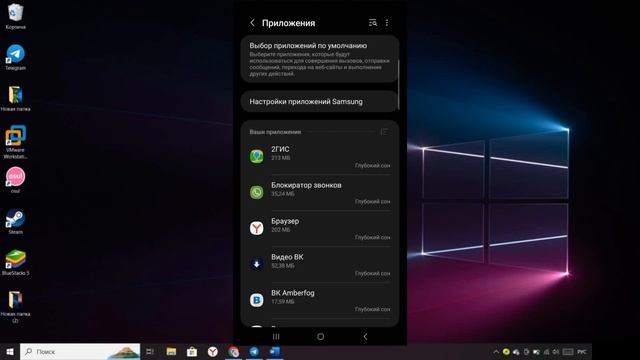Click the phone list scrollbar

[x=398, y=85]
